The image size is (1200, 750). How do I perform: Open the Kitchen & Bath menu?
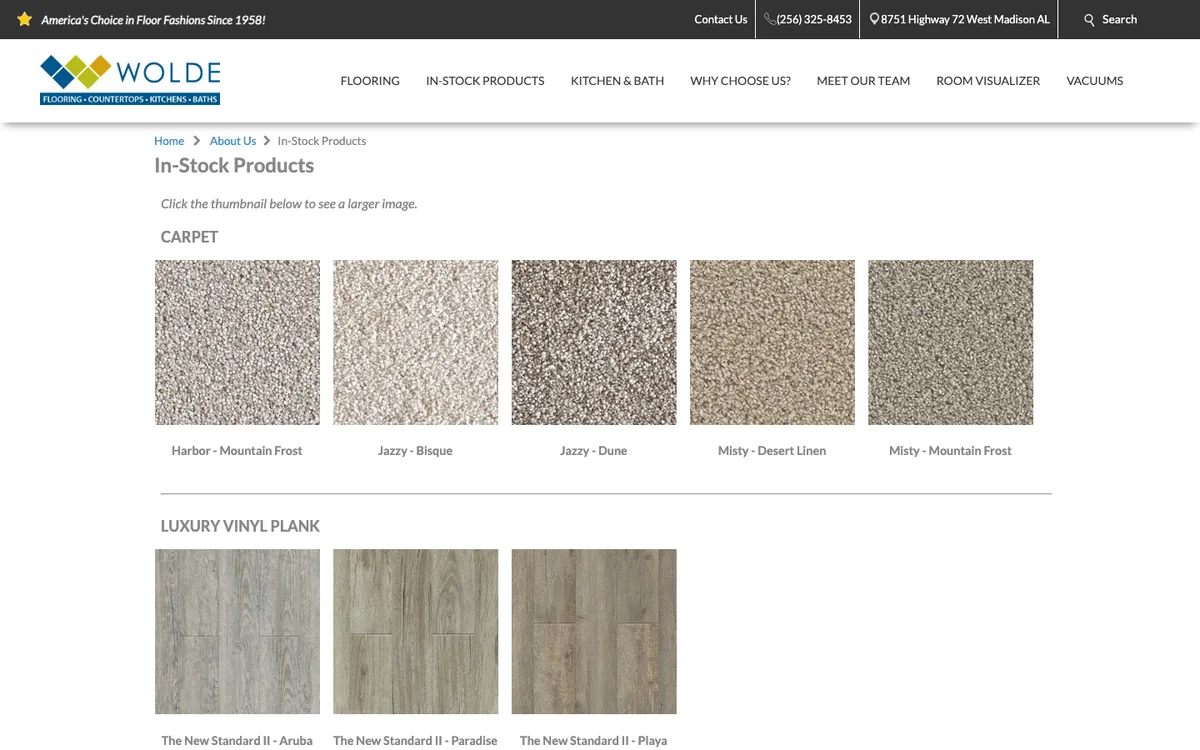coord(617,81)
